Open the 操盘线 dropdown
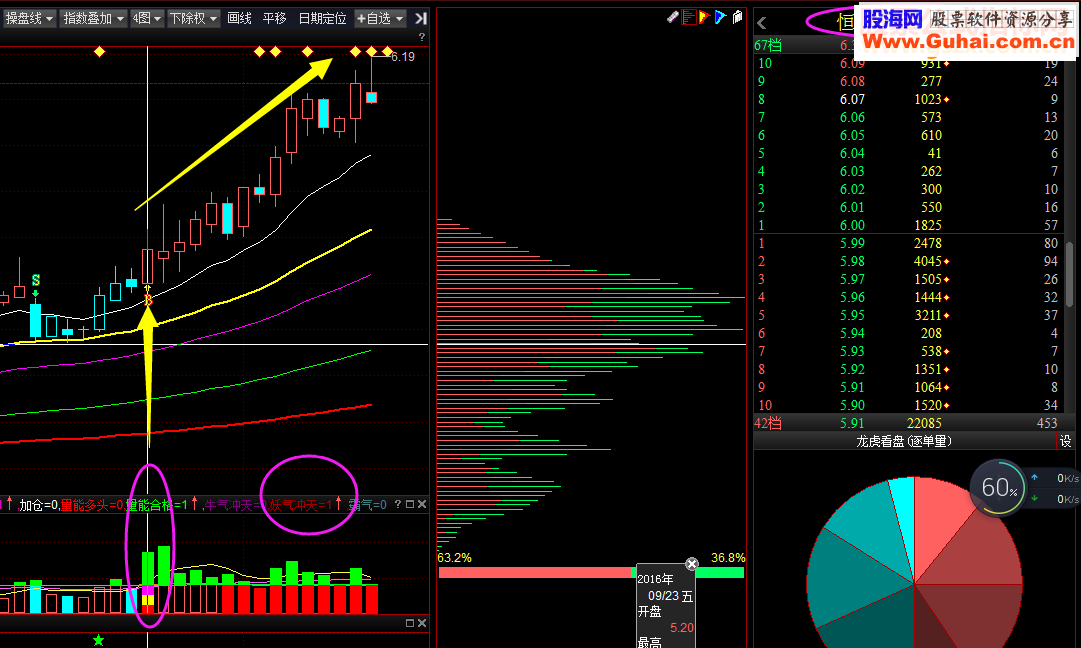Screen dimensions: 1081x648 (29, 19)
